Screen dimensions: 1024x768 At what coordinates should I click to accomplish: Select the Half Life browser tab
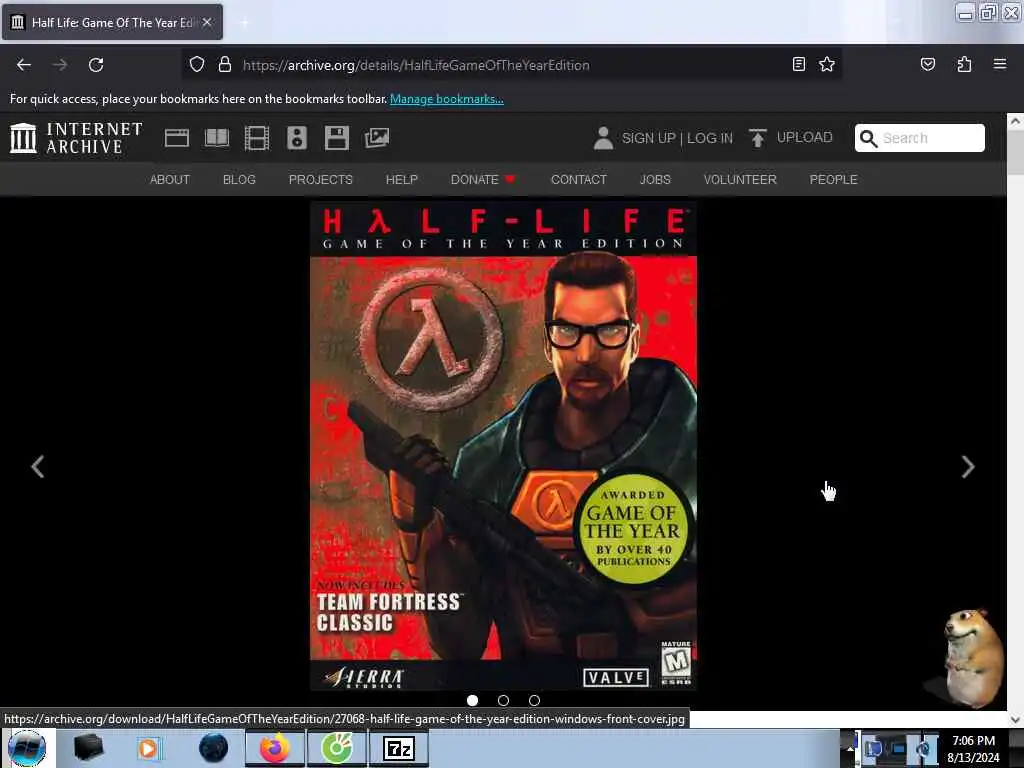pyautogui.click(x=112, y=23)
